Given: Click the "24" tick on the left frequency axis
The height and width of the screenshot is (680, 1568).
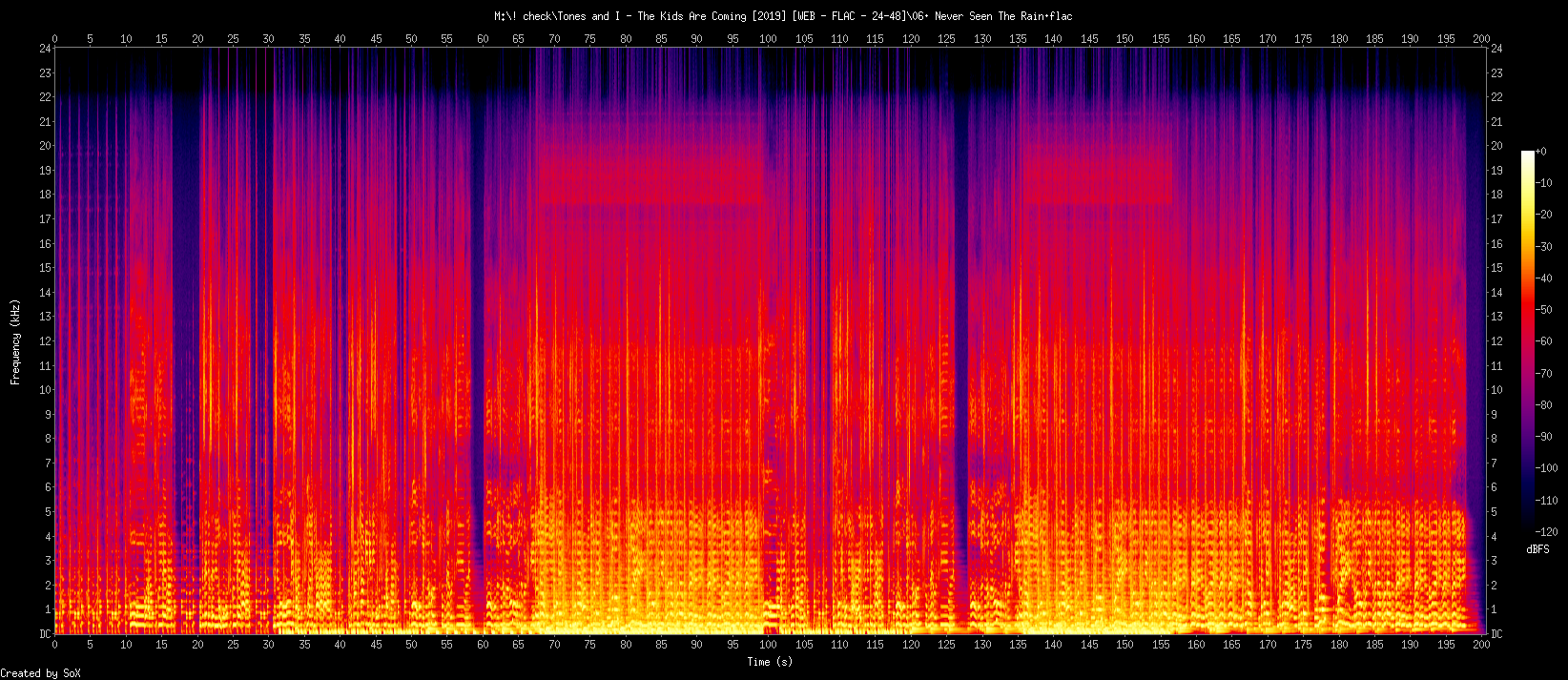Looking at the screenshot, I should pyautogui.click(x=45, y=48).
